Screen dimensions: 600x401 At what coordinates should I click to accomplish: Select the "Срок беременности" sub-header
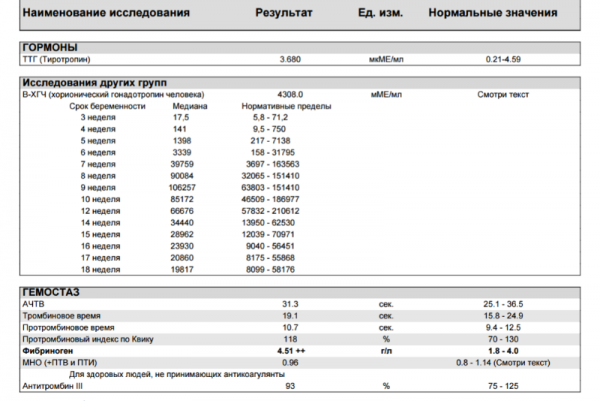click(108, 106)
